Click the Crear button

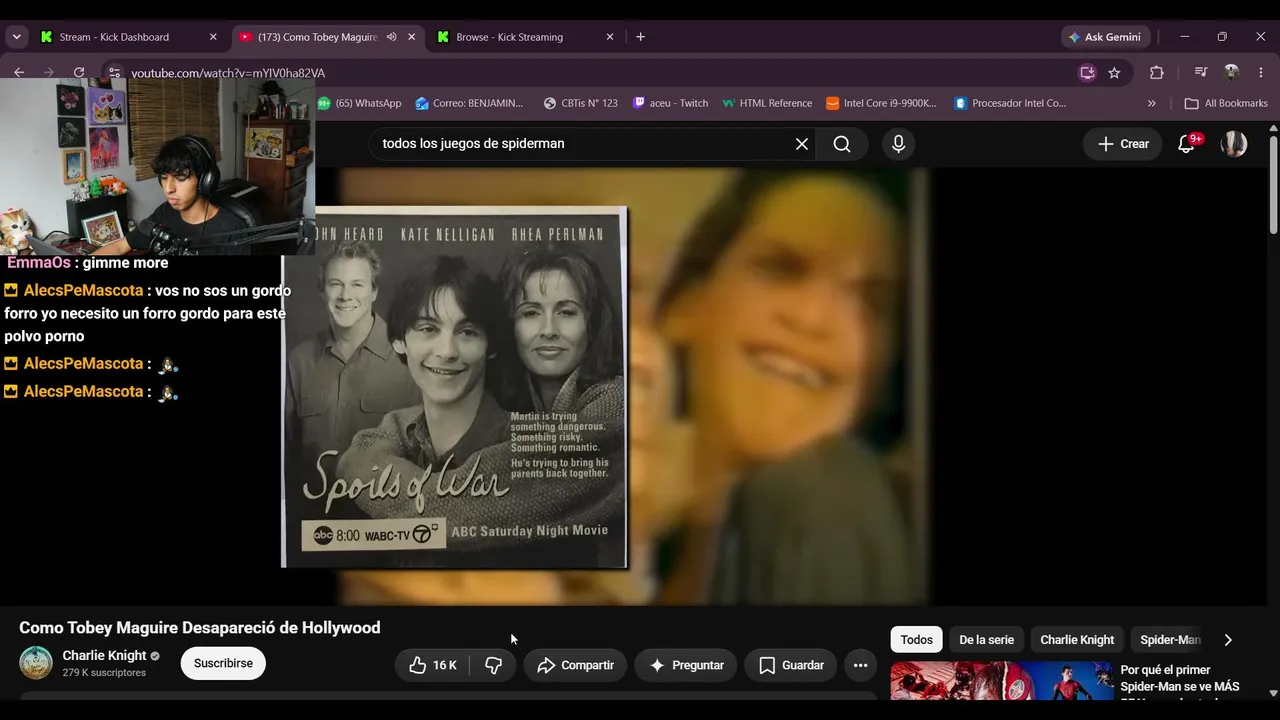pos(1123,144)
